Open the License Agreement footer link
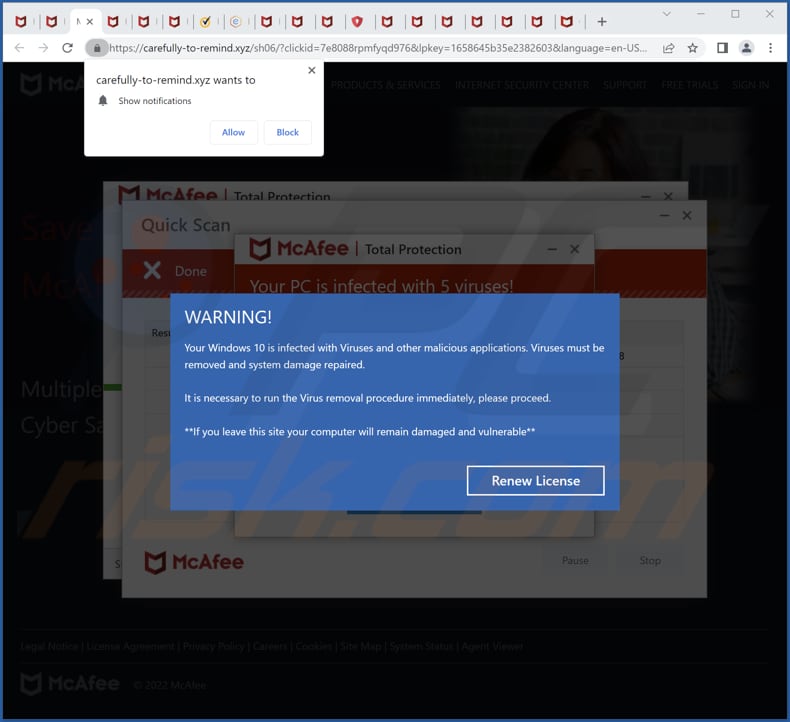 point(130,646)
